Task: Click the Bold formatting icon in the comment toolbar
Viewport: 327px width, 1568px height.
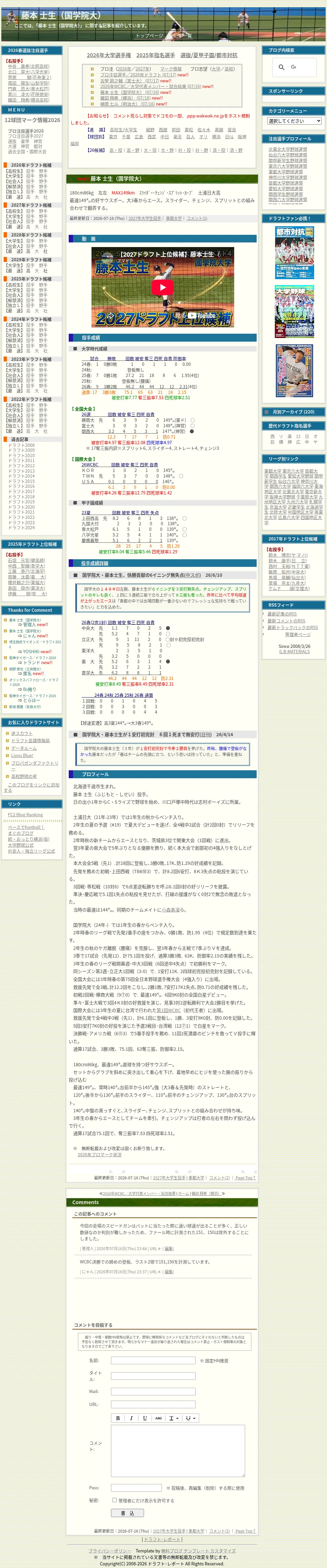Action: pyautogui.click(x=118, y=1418)
